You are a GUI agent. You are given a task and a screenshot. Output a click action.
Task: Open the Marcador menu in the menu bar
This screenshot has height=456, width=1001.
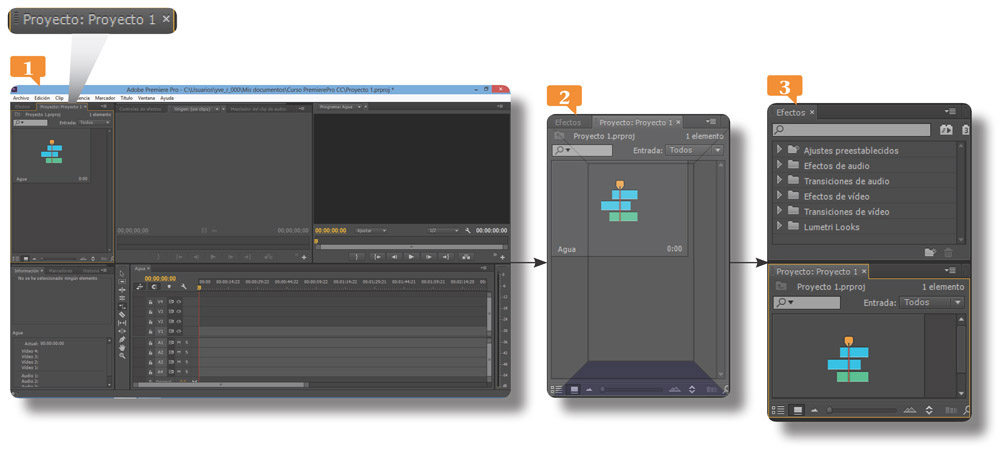click(104, 98)
